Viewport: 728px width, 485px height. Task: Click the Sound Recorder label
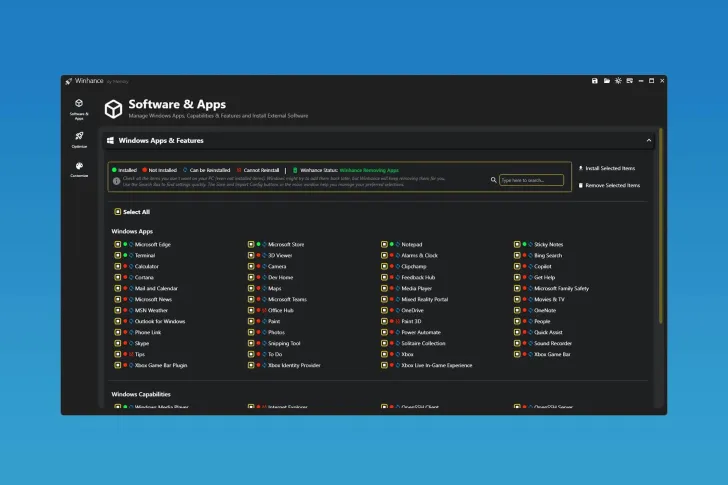(553, 343)
